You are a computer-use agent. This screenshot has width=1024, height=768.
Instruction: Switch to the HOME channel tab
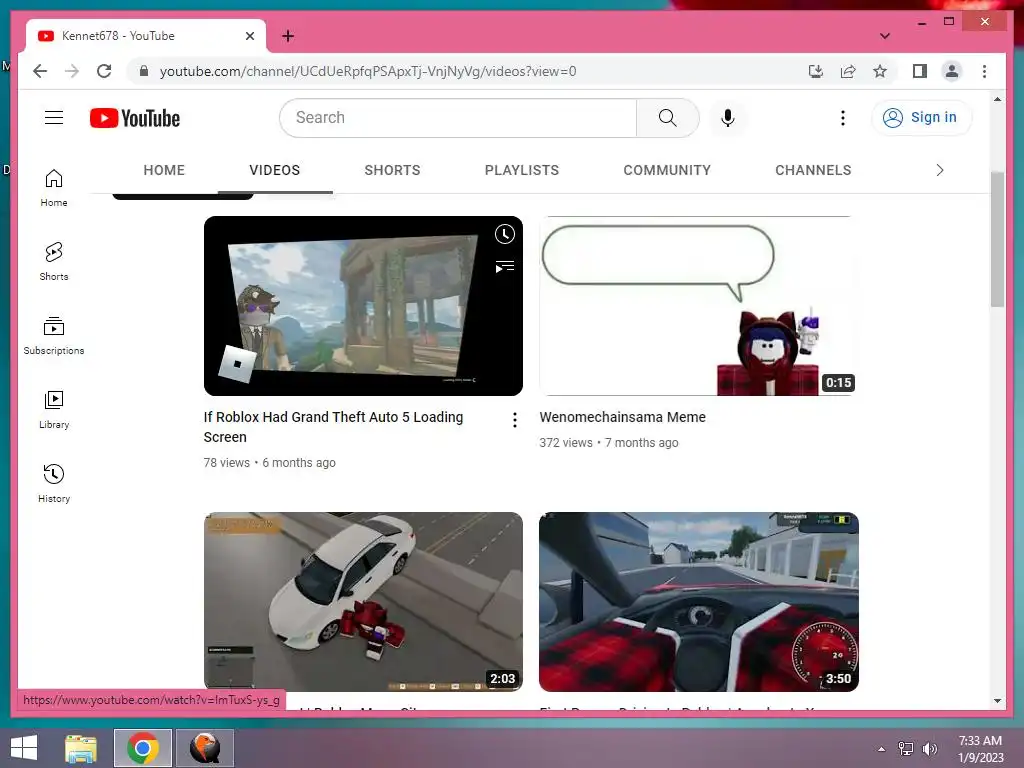coord(164,170)
